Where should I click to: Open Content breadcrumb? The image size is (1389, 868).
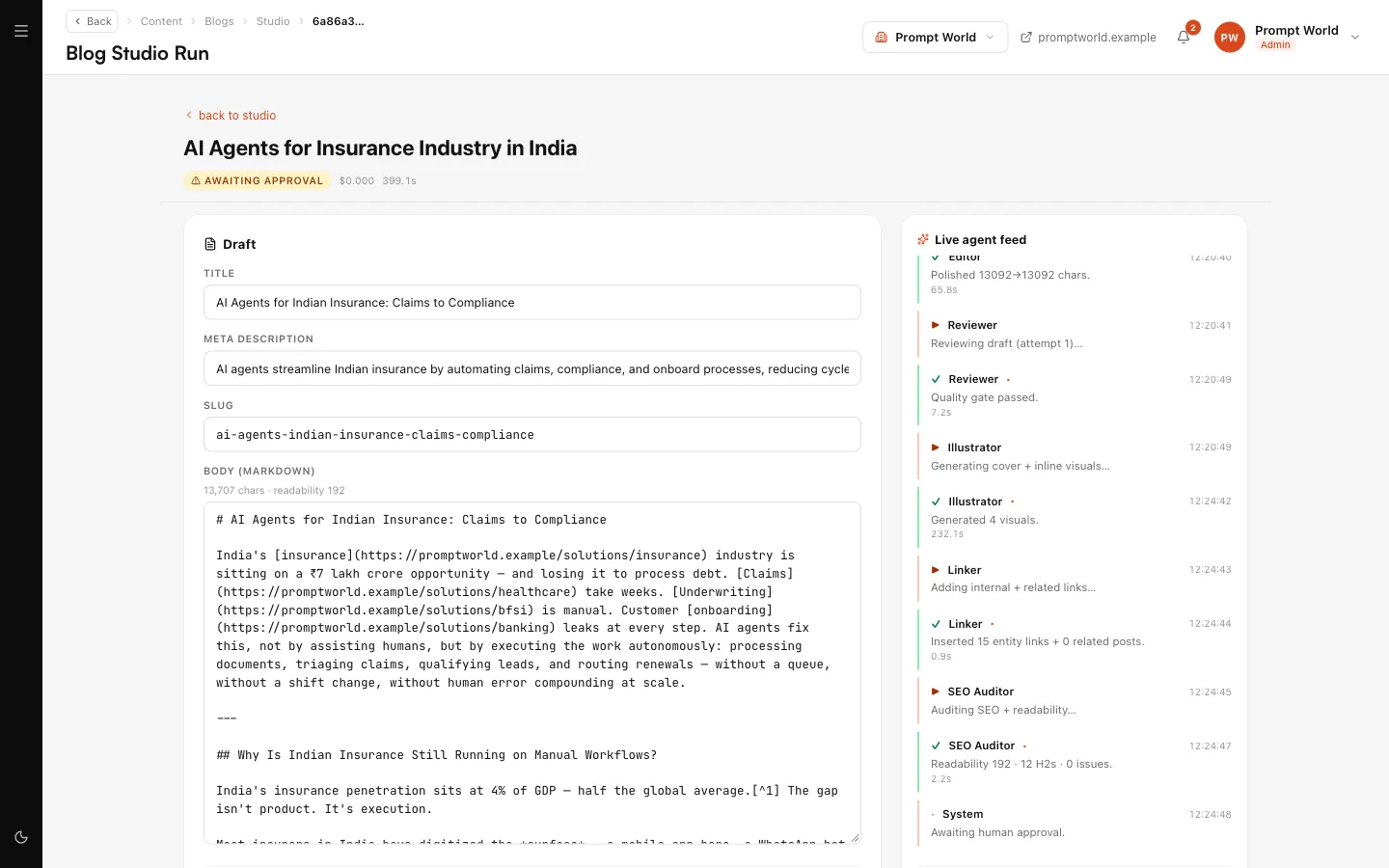[x=161, y=21]
